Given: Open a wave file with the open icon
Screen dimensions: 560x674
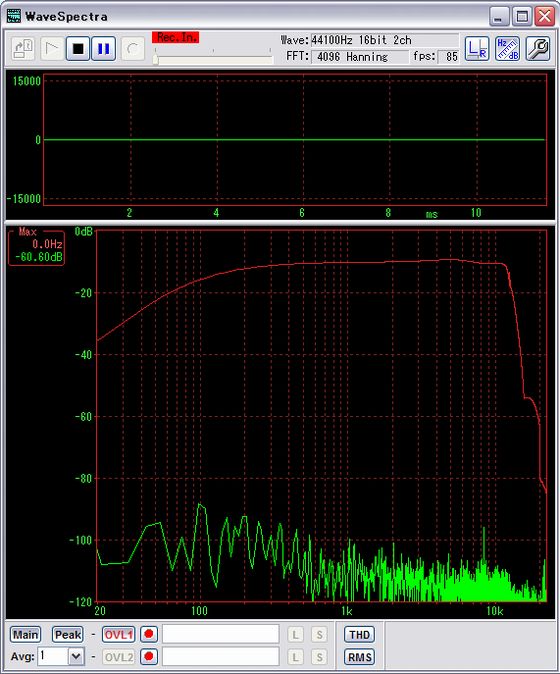Looking at the screenshot, I should click(x=24, y=49).
